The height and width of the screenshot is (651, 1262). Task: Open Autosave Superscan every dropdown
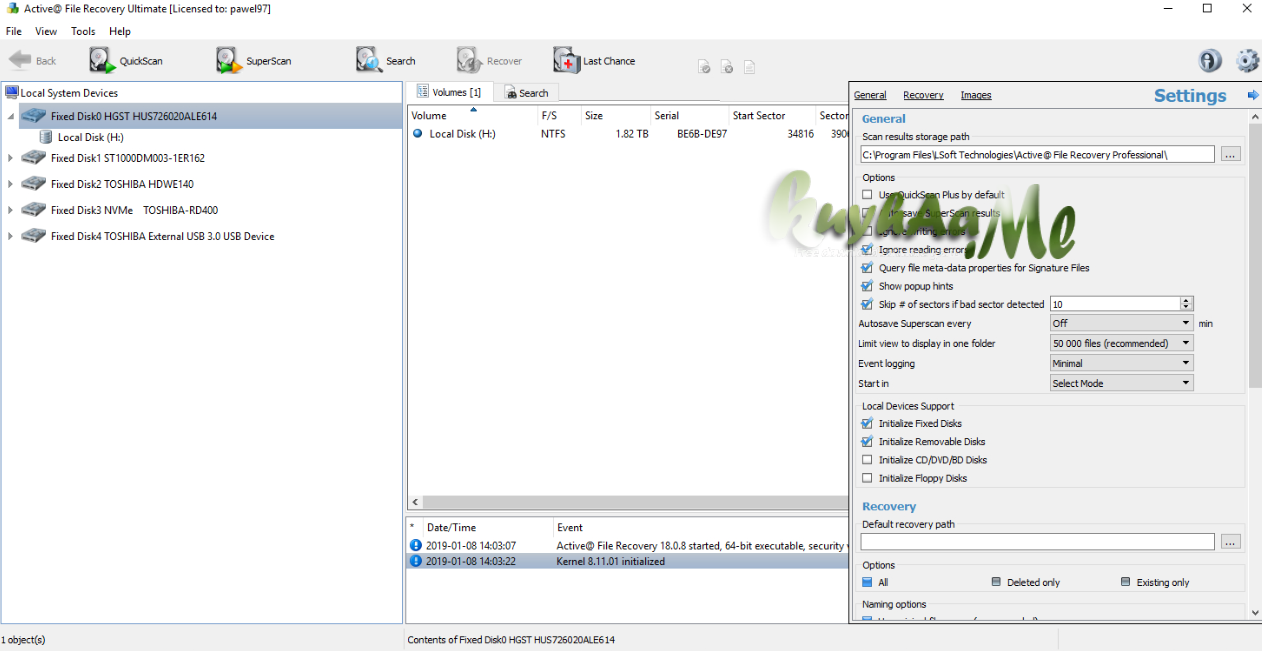[x=1121, y=323]
